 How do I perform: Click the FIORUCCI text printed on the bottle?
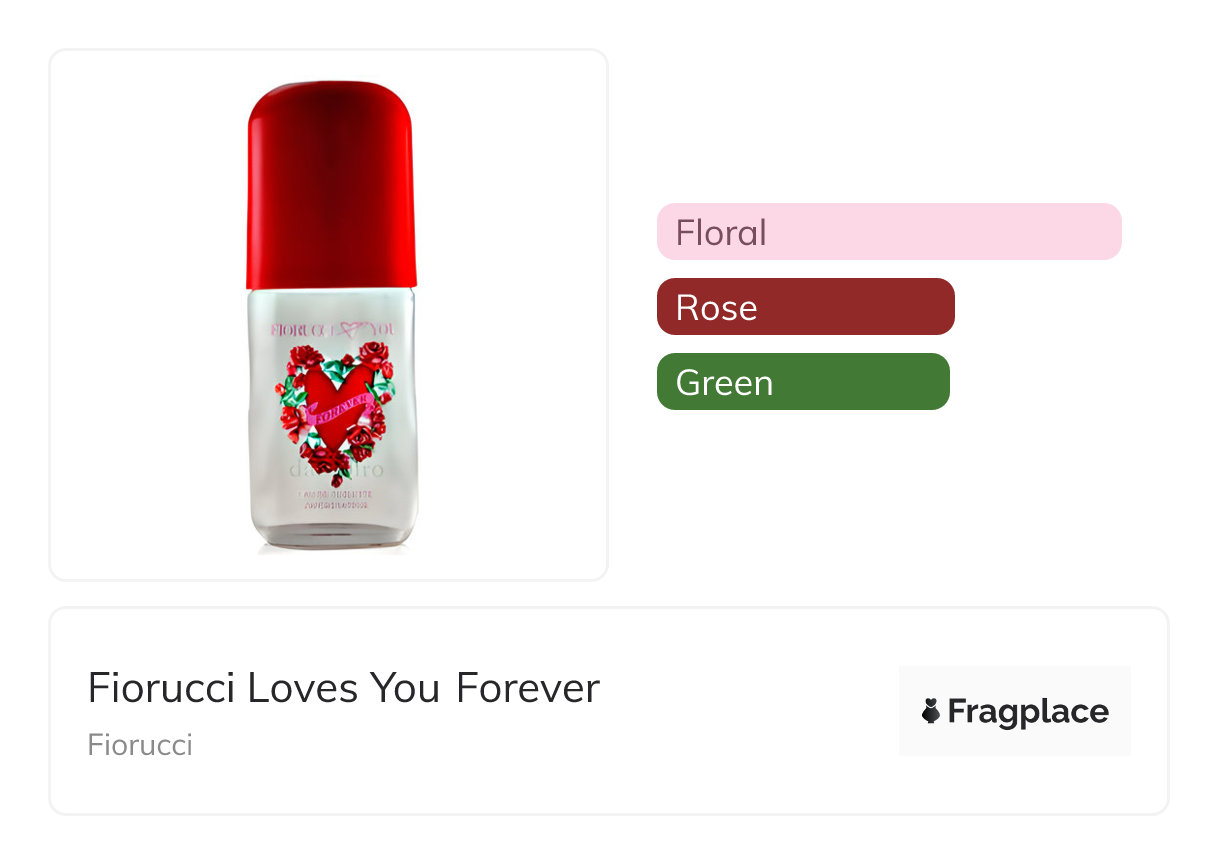coord(300,328)
